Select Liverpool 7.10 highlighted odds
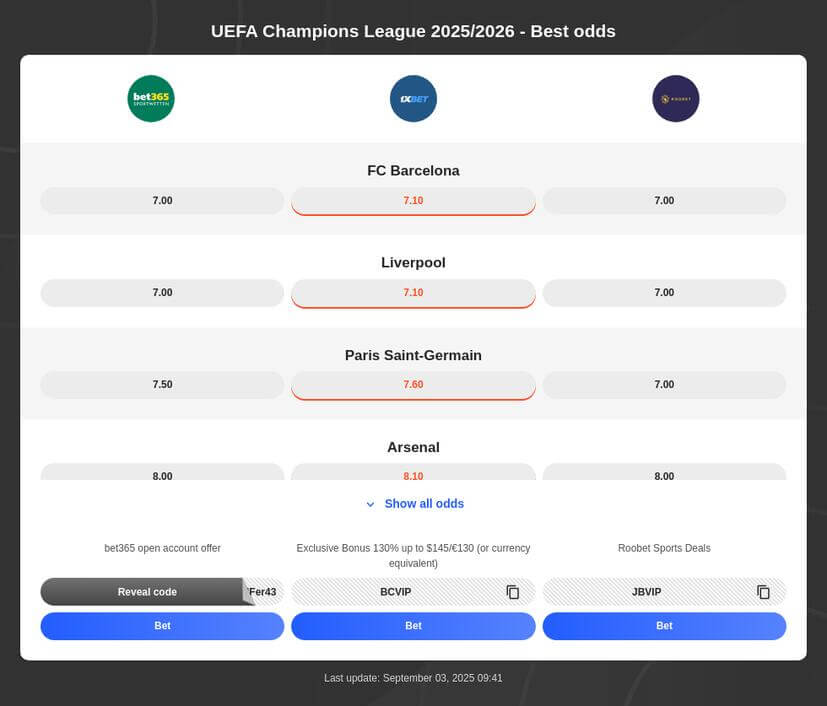 [413, 293]
